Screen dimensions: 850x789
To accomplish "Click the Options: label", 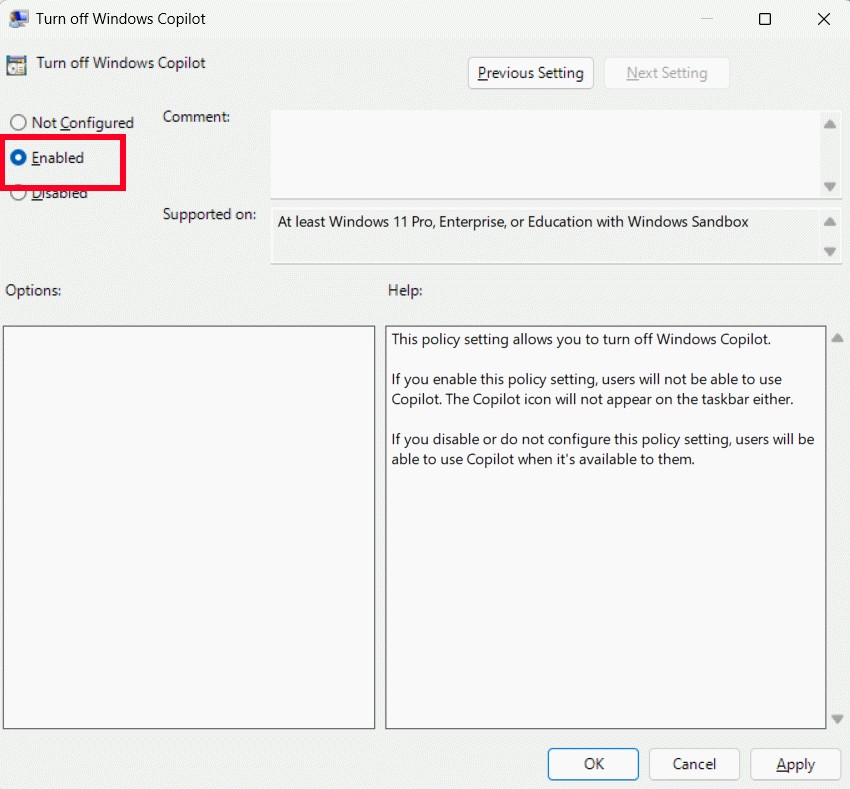I will coord(33,290).
